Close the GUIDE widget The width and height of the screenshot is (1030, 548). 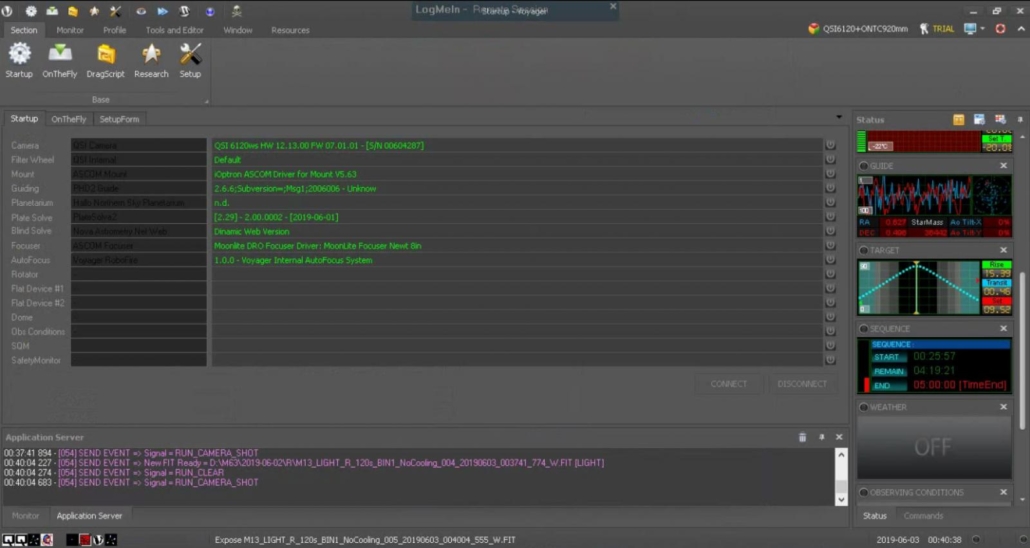(1003, 166)
